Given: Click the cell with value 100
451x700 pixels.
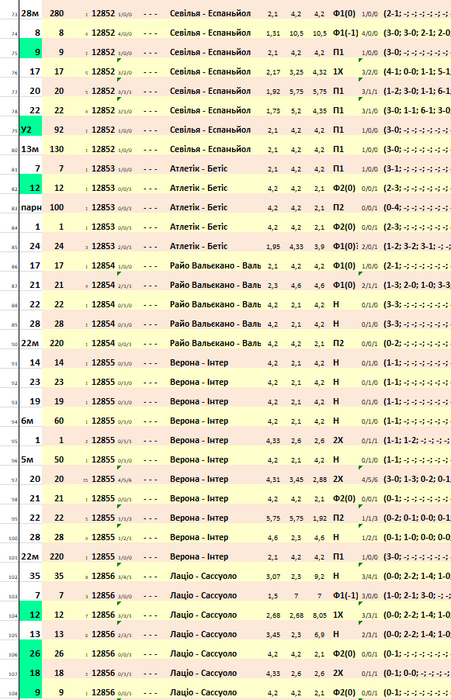Looking at the screenshot, I should (x=57, y=208).
